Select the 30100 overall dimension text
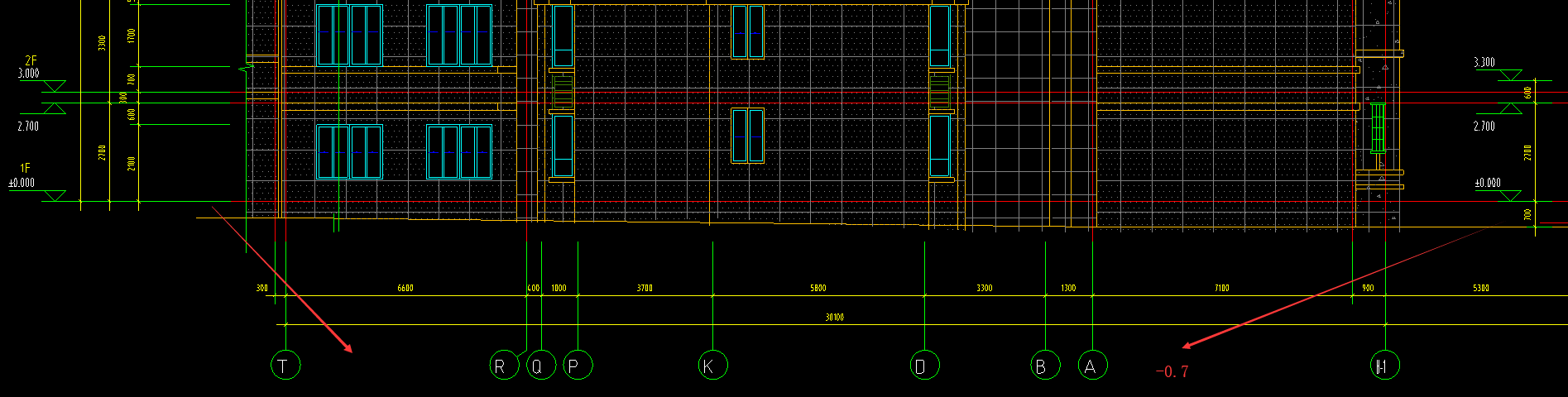The image size is (1568, 397). pyautogui.click(x=834, y=318)
